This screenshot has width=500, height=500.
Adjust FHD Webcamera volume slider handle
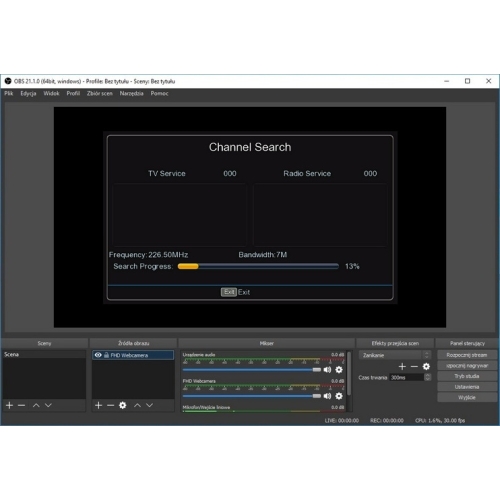point(316,396)
